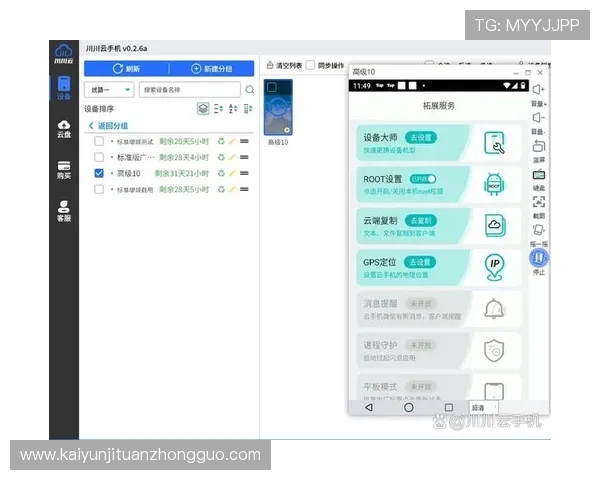The width and height of the screenshot is (600, 480).
Task: Open the 超清 quality dropdown
Action: click(x=484, y=408)
